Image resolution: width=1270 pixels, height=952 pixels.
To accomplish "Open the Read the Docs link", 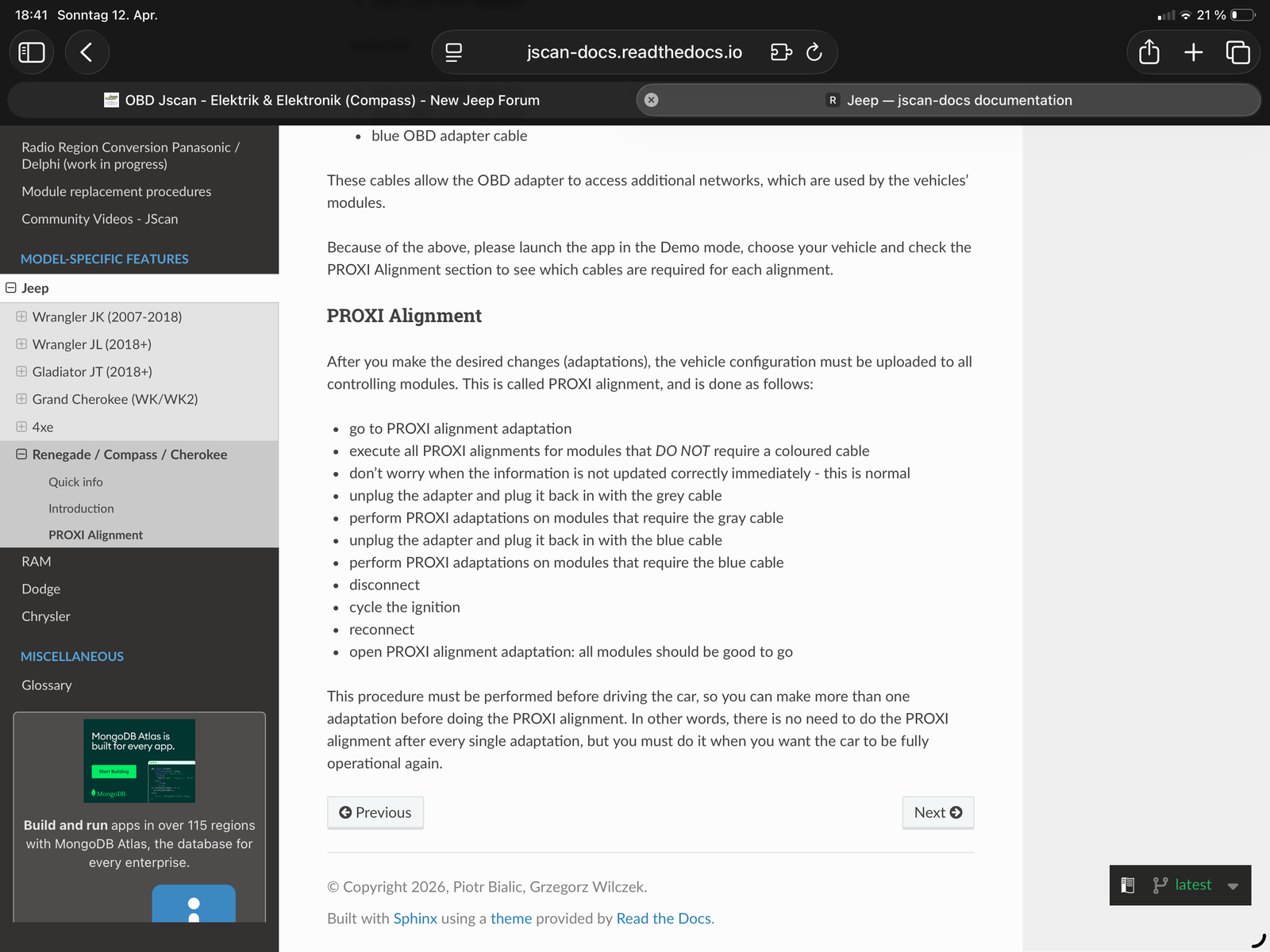I will tap(664, 919).
